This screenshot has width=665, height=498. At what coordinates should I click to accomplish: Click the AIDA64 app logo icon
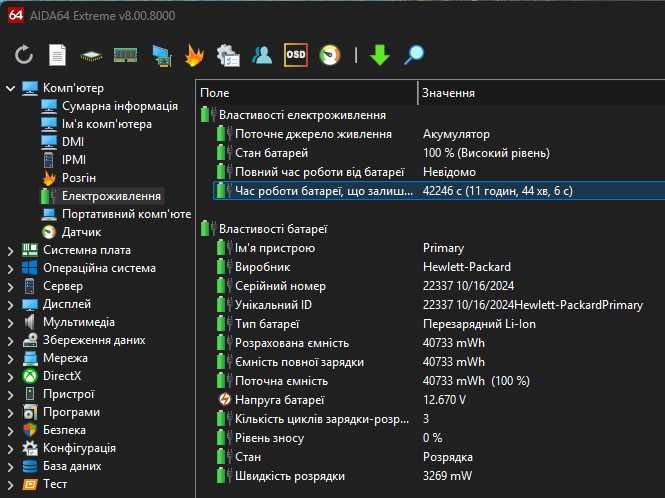click(16, 16)
